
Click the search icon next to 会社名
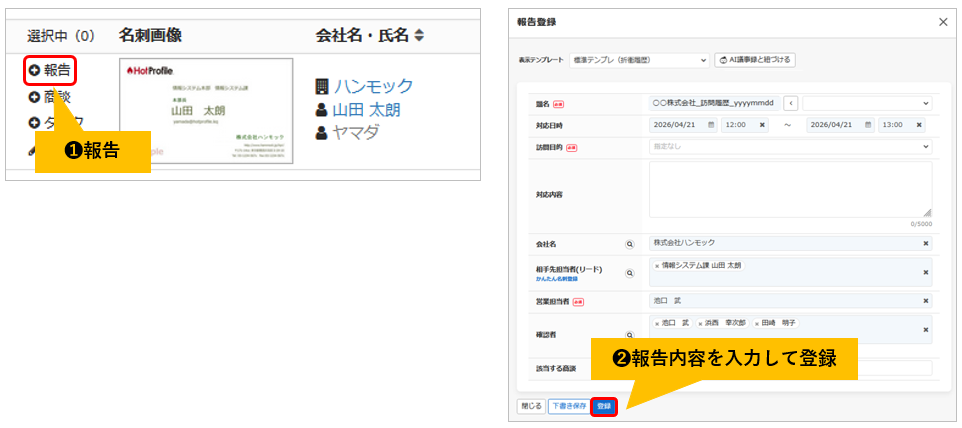629,244
